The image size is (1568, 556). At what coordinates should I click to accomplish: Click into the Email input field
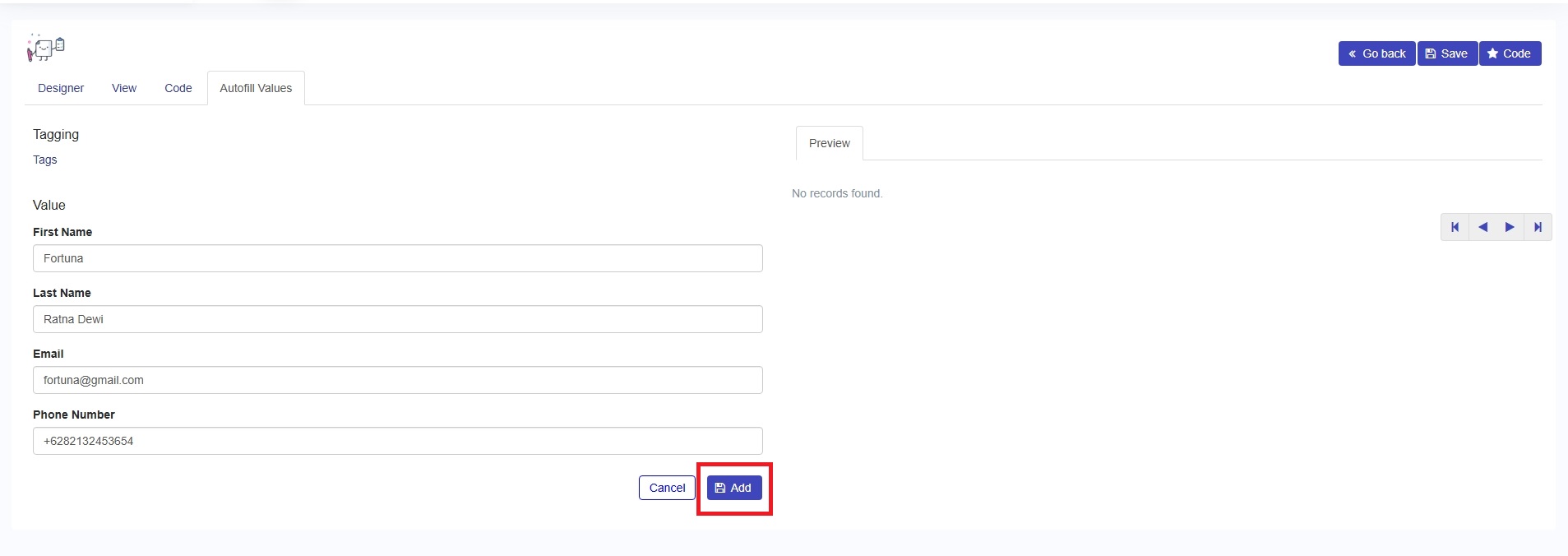click(x=397, y=380)
